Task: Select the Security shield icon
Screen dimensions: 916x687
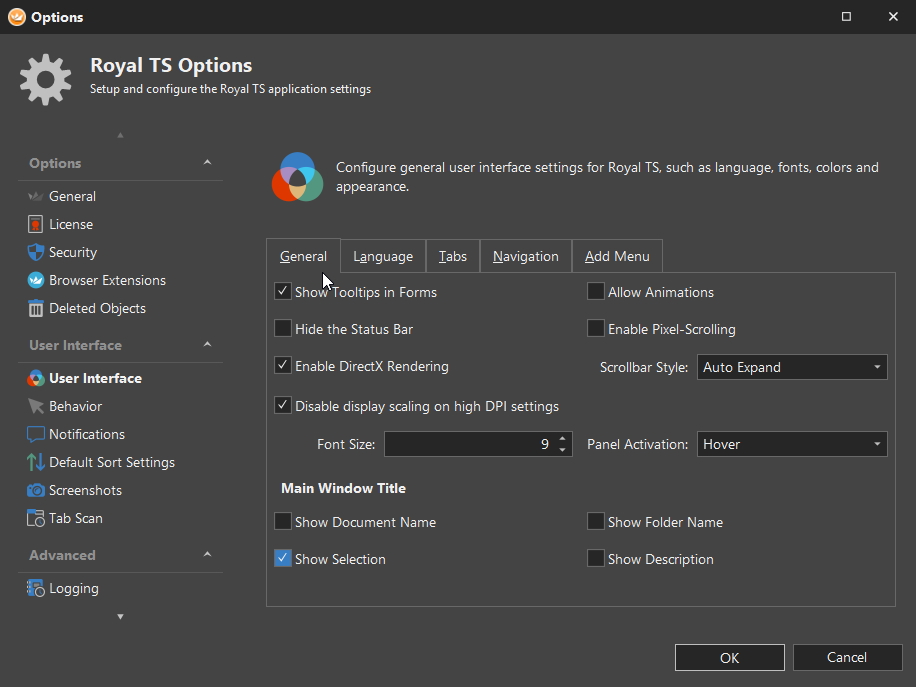Action: 36,253
